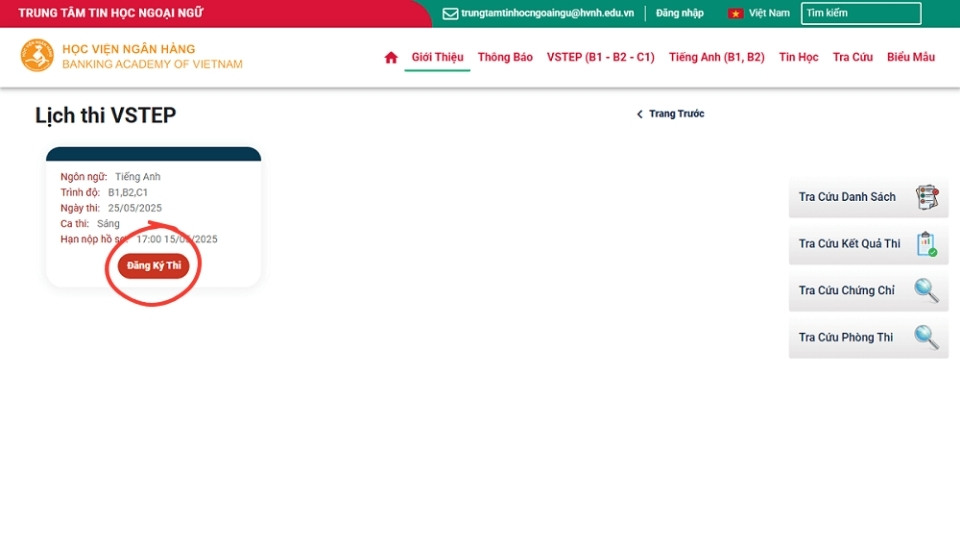Click the session value Sáng
Viewport: 960px width, 540px height.
[x=108, y=224]
